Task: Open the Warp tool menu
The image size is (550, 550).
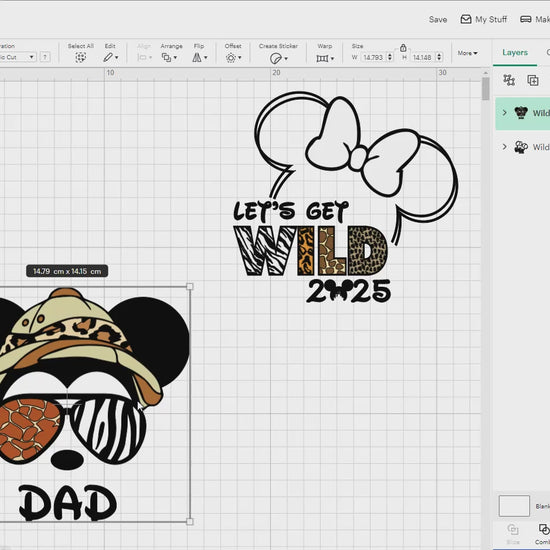Action: coord(325,58)
